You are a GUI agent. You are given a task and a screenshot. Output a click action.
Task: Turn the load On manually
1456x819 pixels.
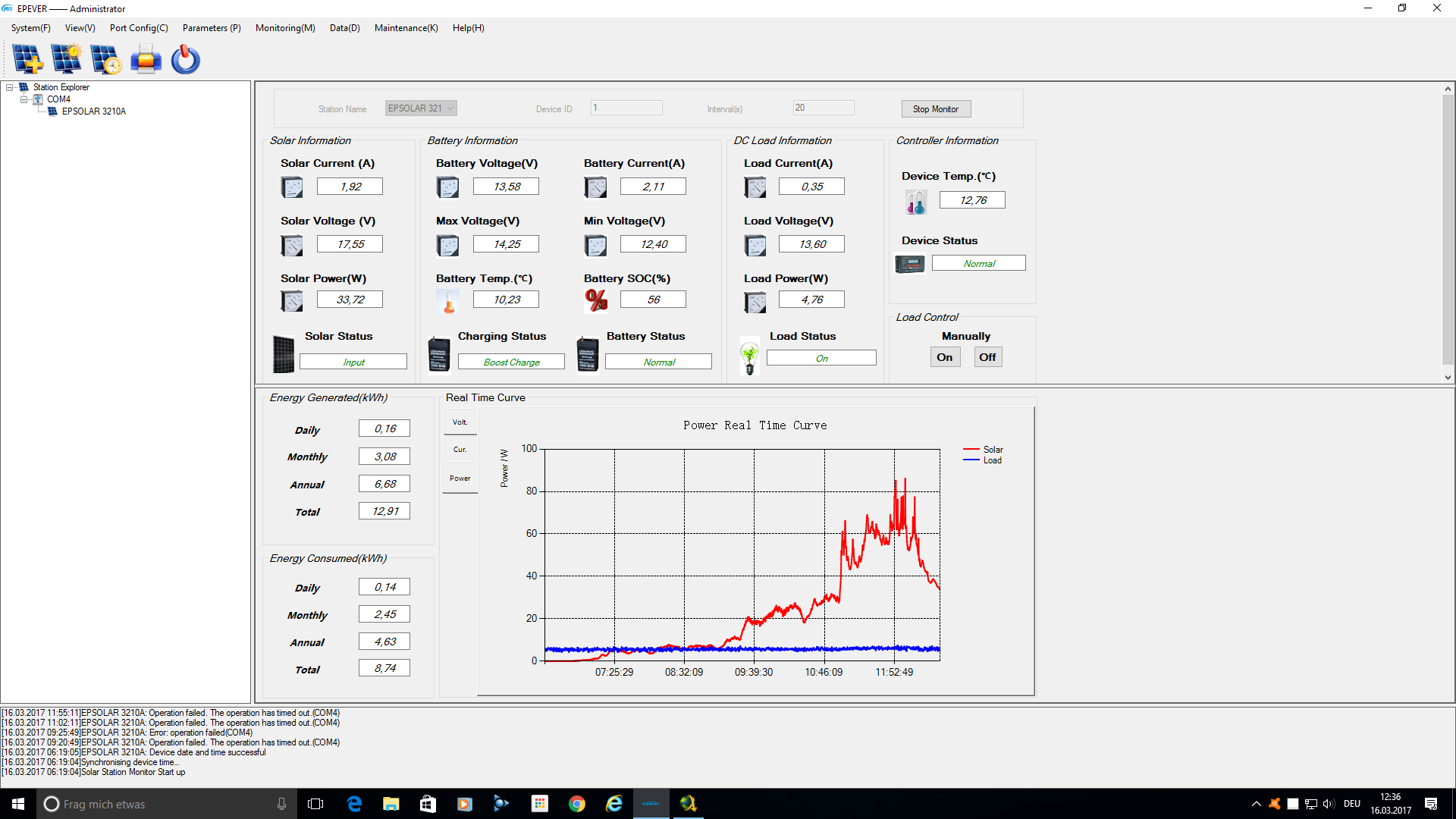(945, 357)
